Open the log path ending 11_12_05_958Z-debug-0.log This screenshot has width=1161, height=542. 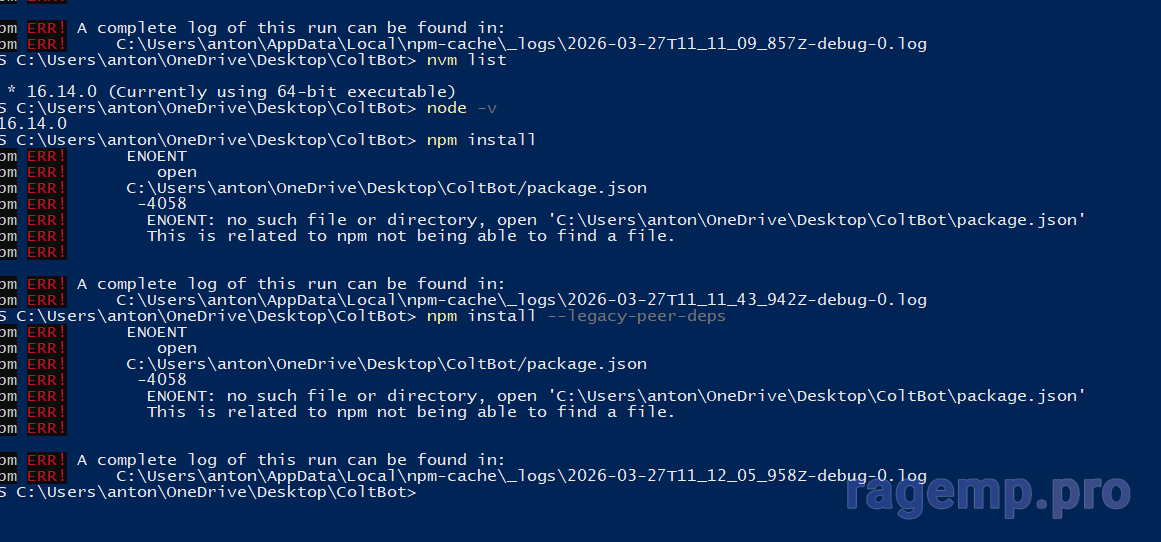[x=521, y=476]
